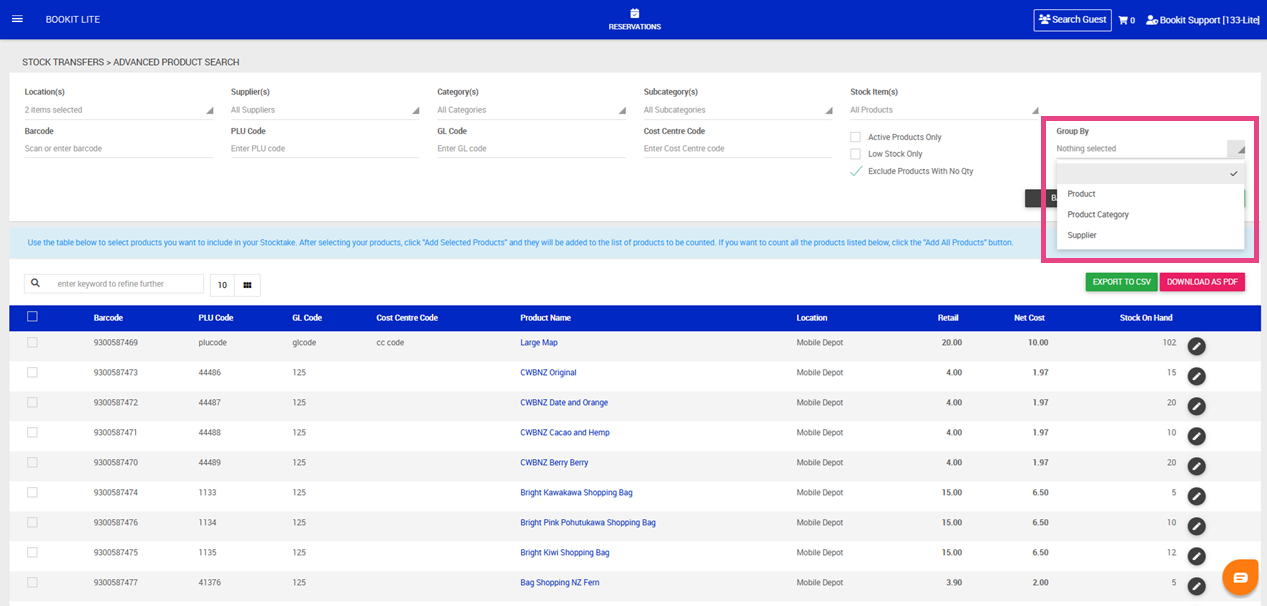1267x606 pixels.
Task: Open the Subcategory(s) dropdown
Action: pyautogui.click(x=738, y=110)
